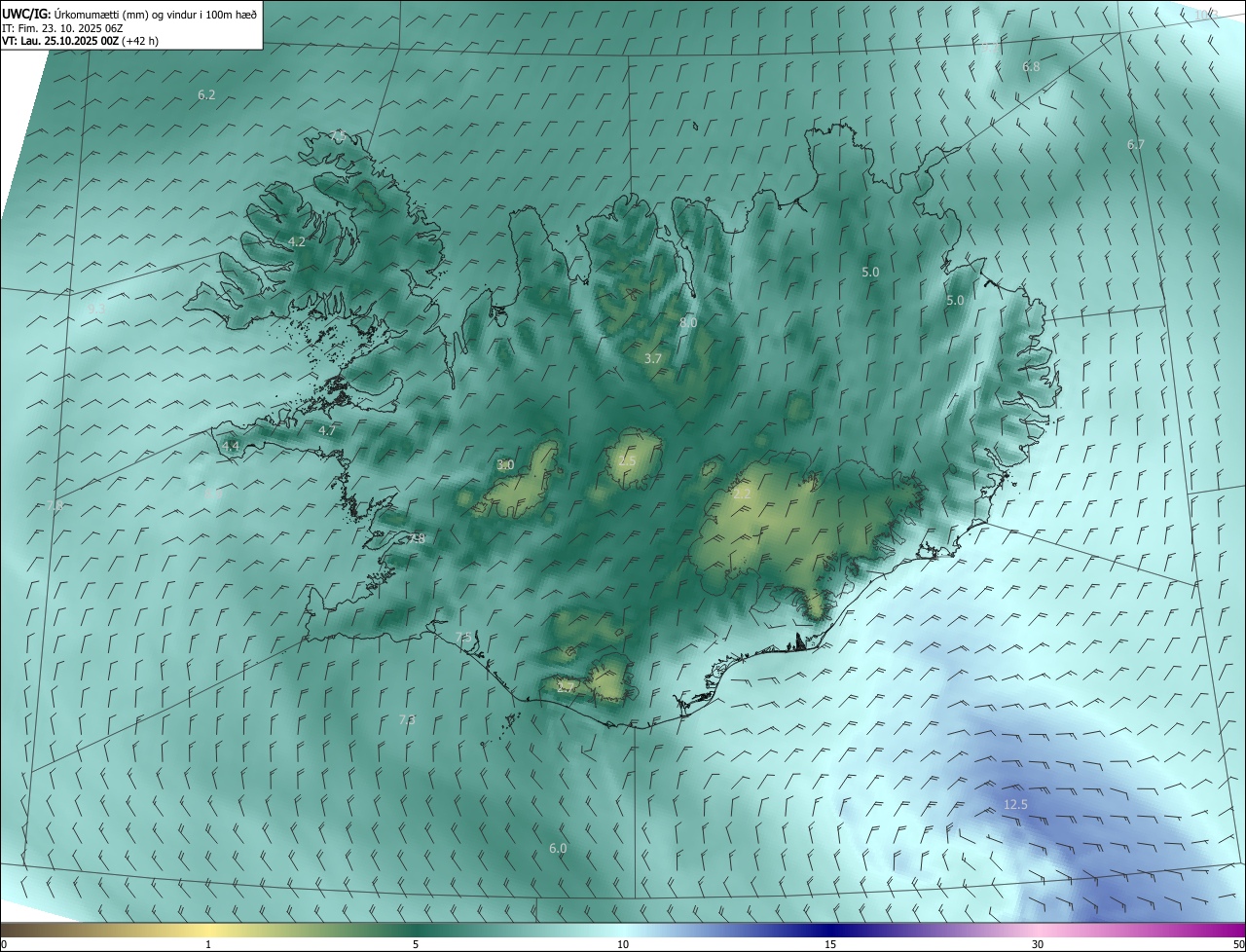1246x952 pixels.
Task: Click the 6.0 value south of Iceland
Action: tap(558, 849)
